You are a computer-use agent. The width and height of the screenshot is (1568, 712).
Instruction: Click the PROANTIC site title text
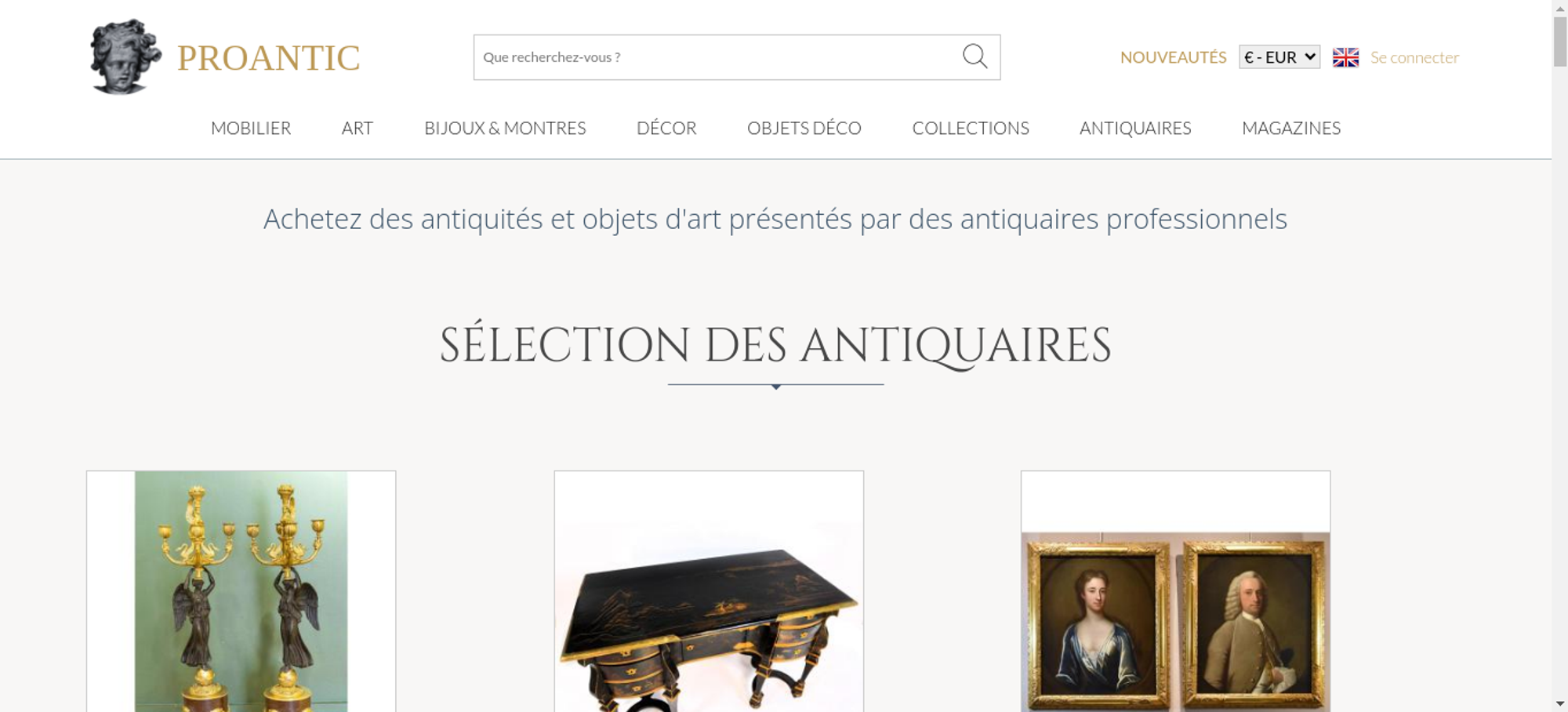pyautogui.click(x=269, y=58)
